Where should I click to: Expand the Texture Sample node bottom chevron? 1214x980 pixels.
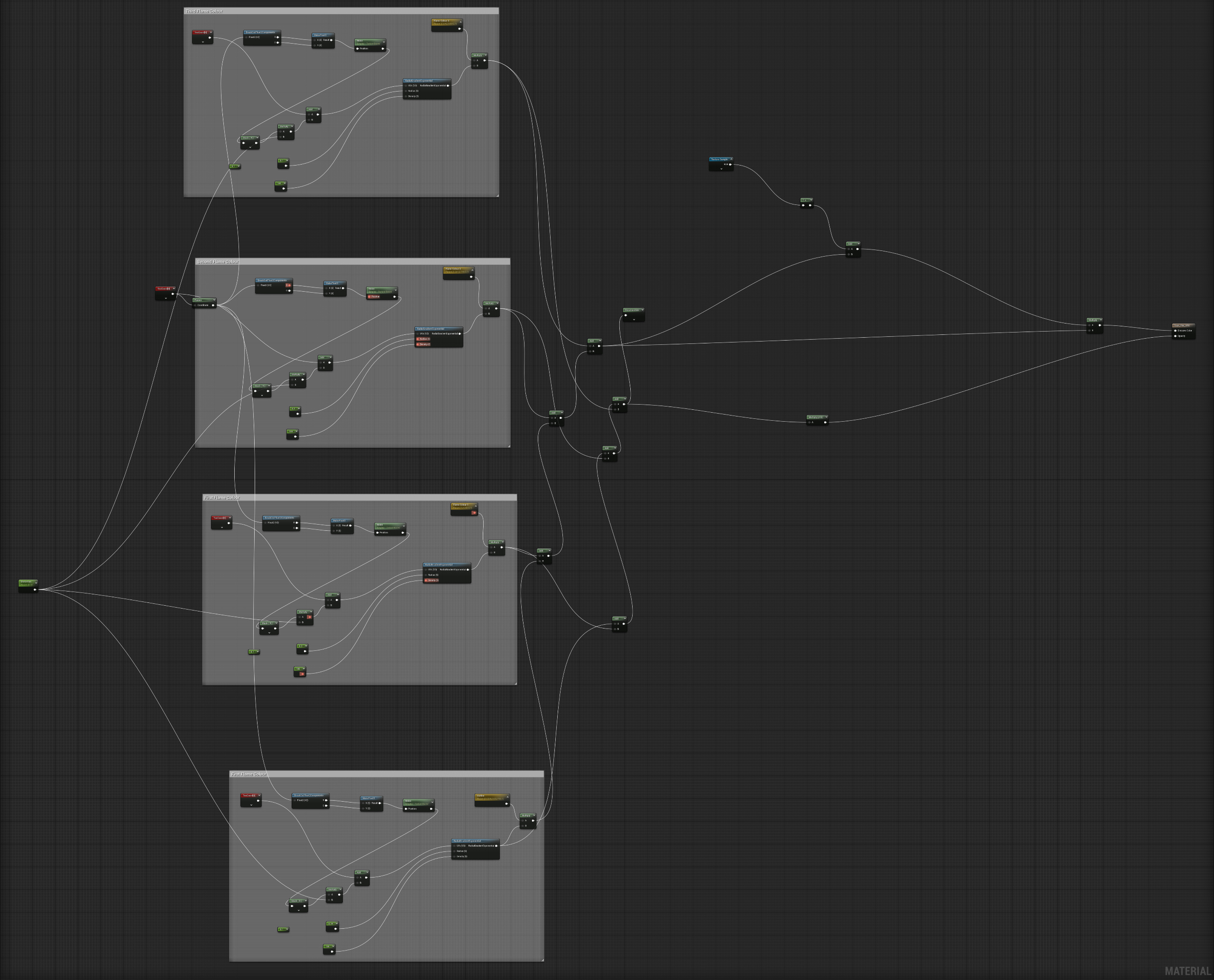coord(721,169)
